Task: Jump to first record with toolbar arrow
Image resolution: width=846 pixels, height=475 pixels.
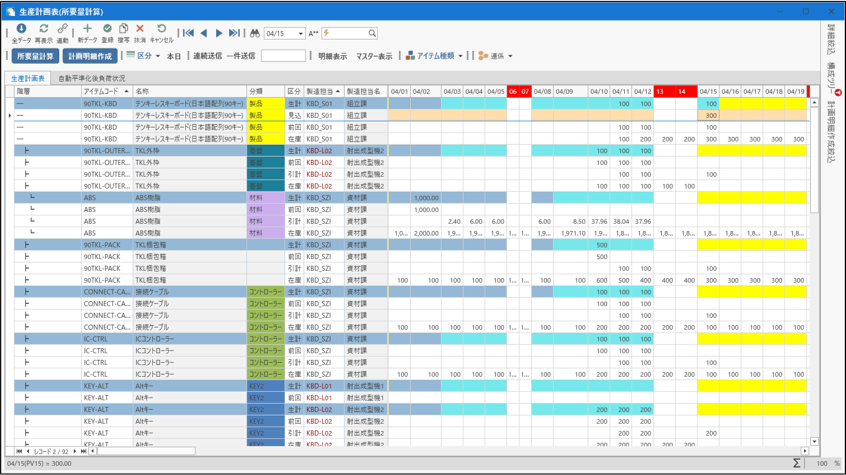Action: coord(188,33)
